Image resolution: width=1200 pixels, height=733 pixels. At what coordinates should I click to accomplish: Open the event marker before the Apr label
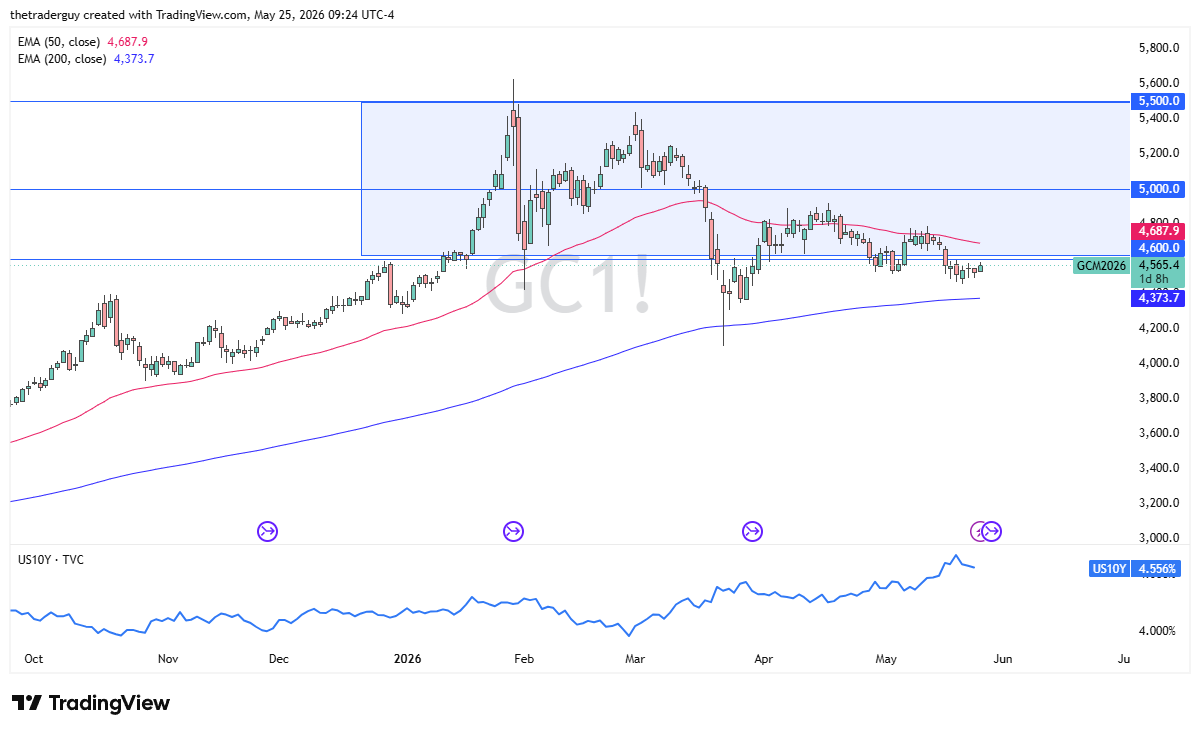752,531
